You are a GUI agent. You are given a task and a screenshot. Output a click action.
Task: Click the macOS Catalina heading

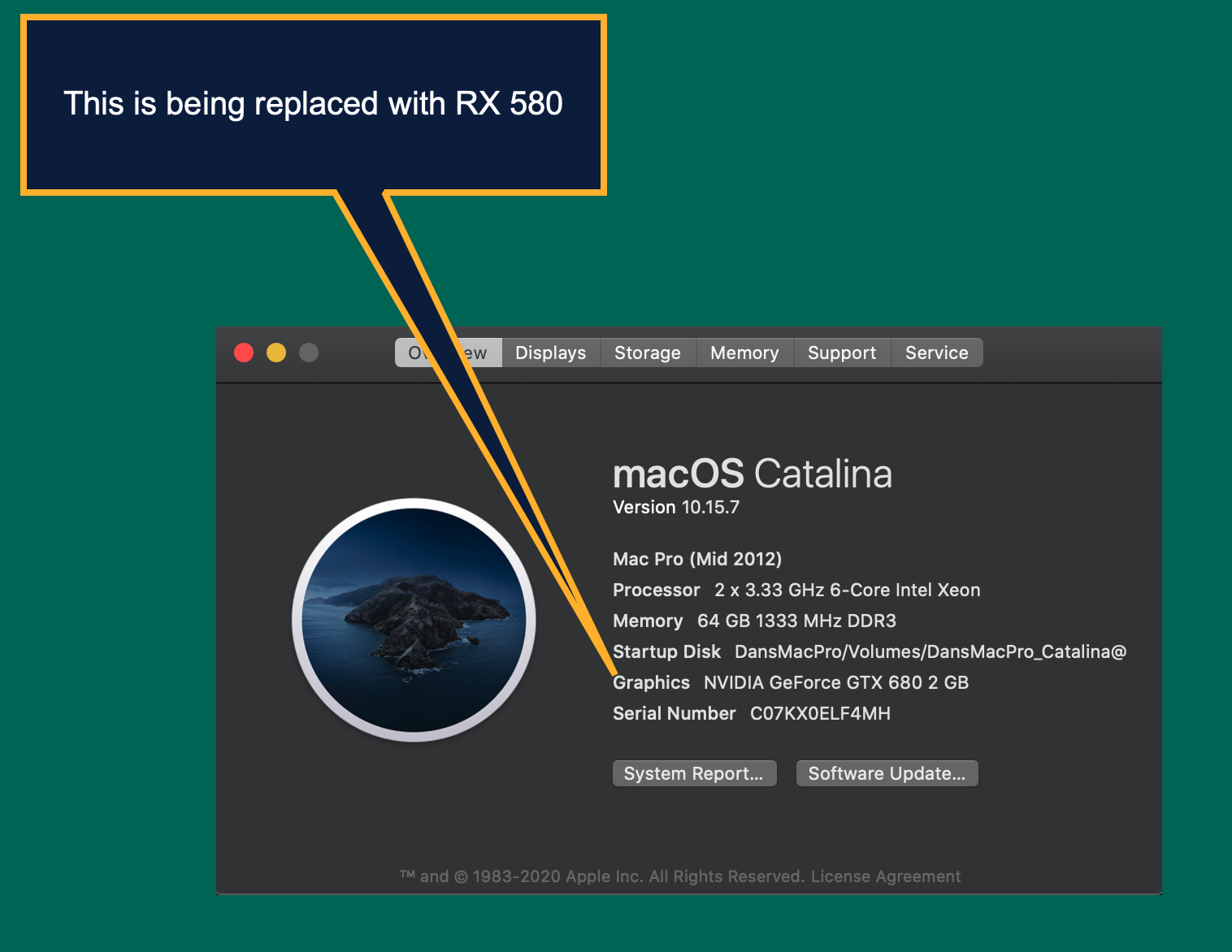click(753, 474)
